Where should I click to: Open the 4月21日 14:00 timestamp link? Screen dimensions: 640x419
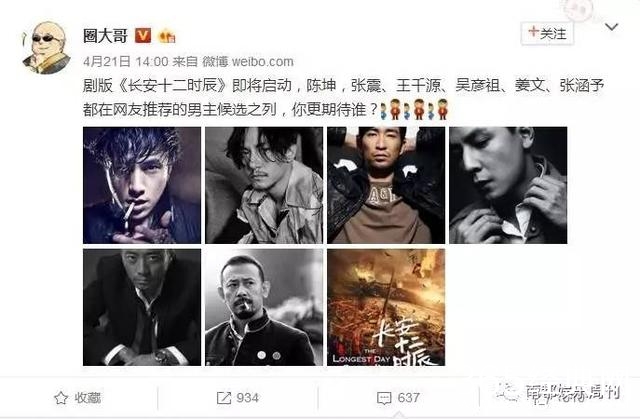coord(126,62)
